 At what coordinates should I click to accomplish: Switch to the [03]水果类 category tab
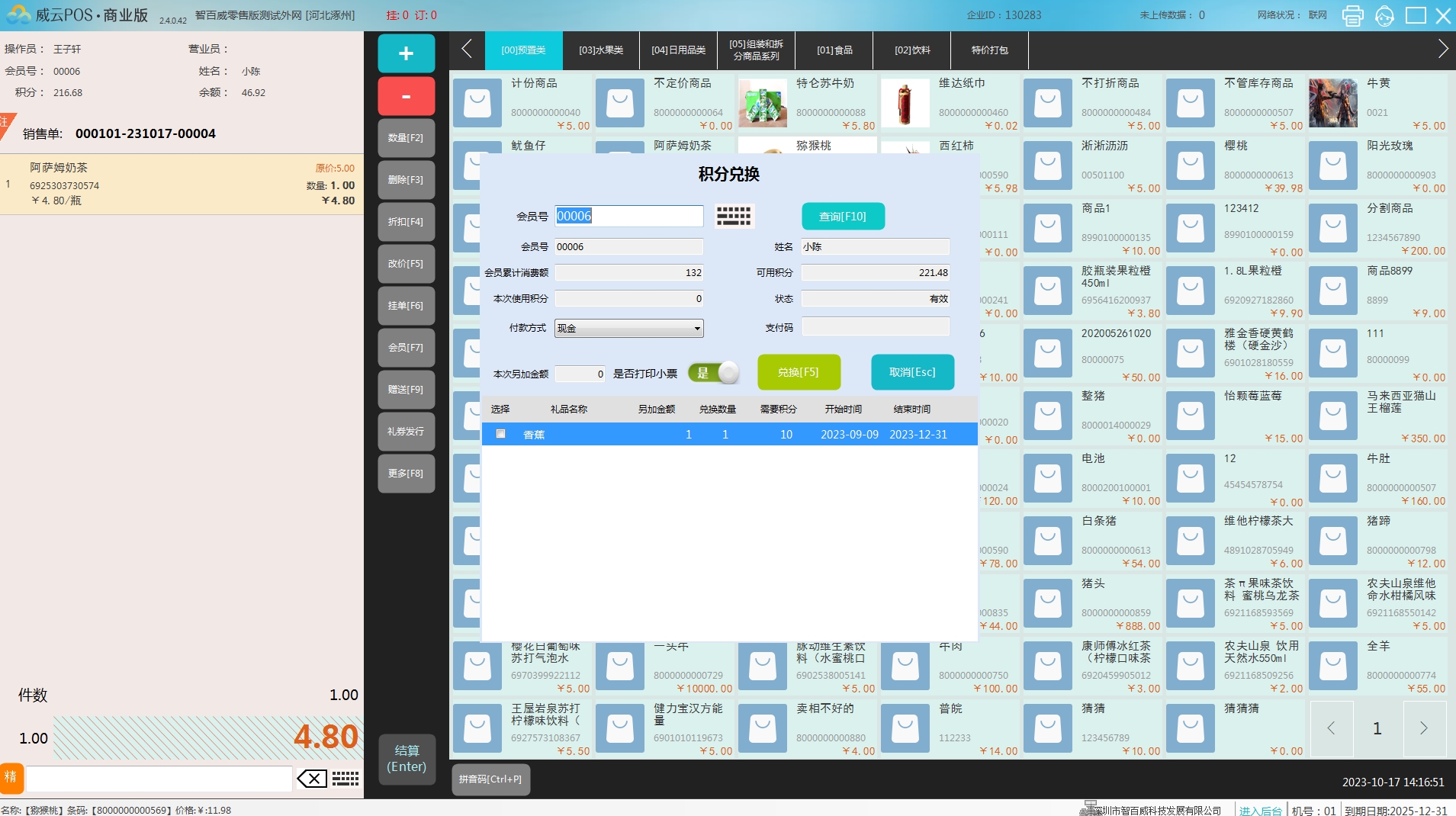coord(601,50)
